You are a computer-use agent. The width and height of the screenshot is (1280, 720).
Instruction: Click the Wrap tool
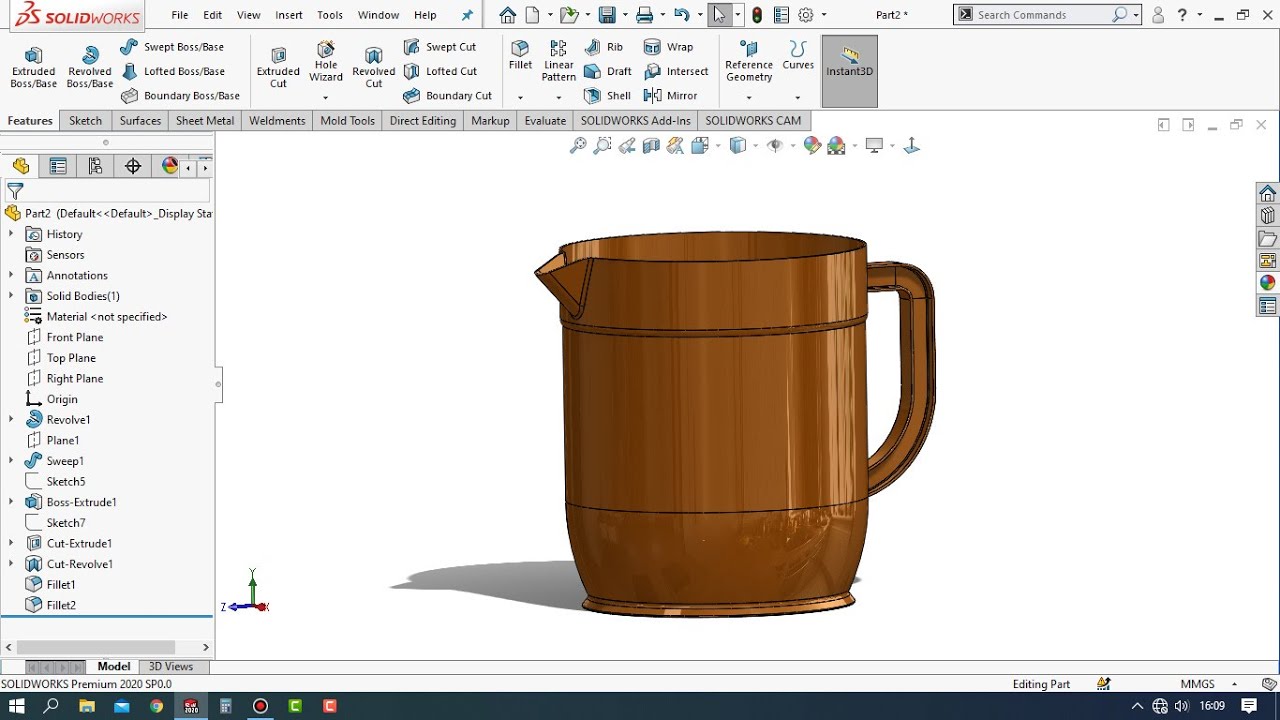click(x=668, y=47)
